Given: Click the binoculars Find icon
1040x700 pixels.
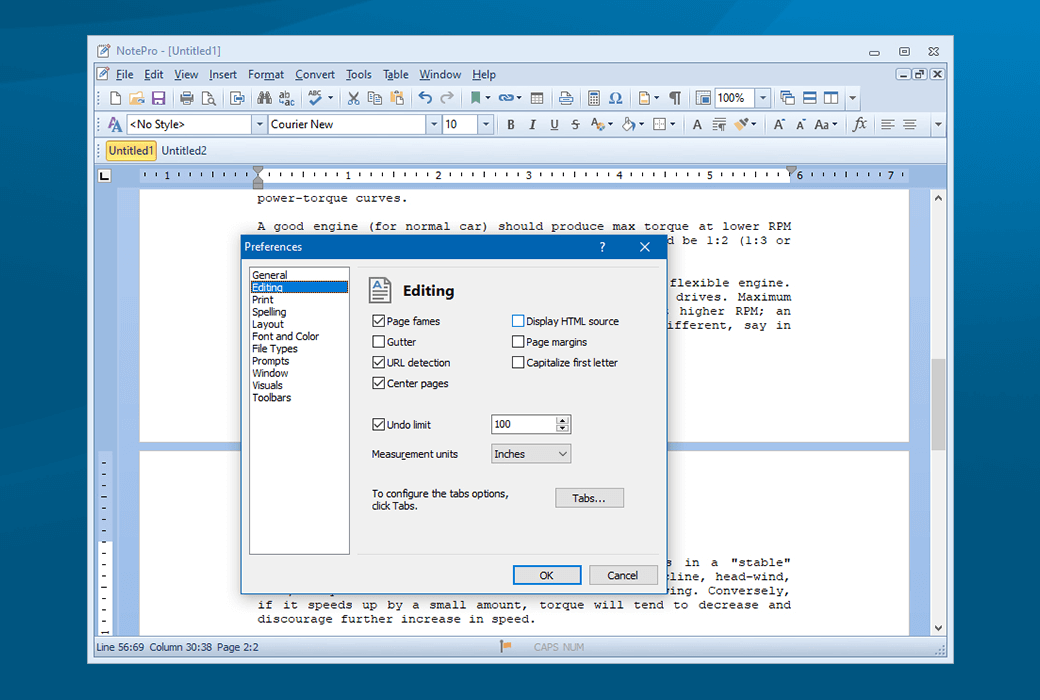Looking at the screenshot, I should tap(265, 98).
